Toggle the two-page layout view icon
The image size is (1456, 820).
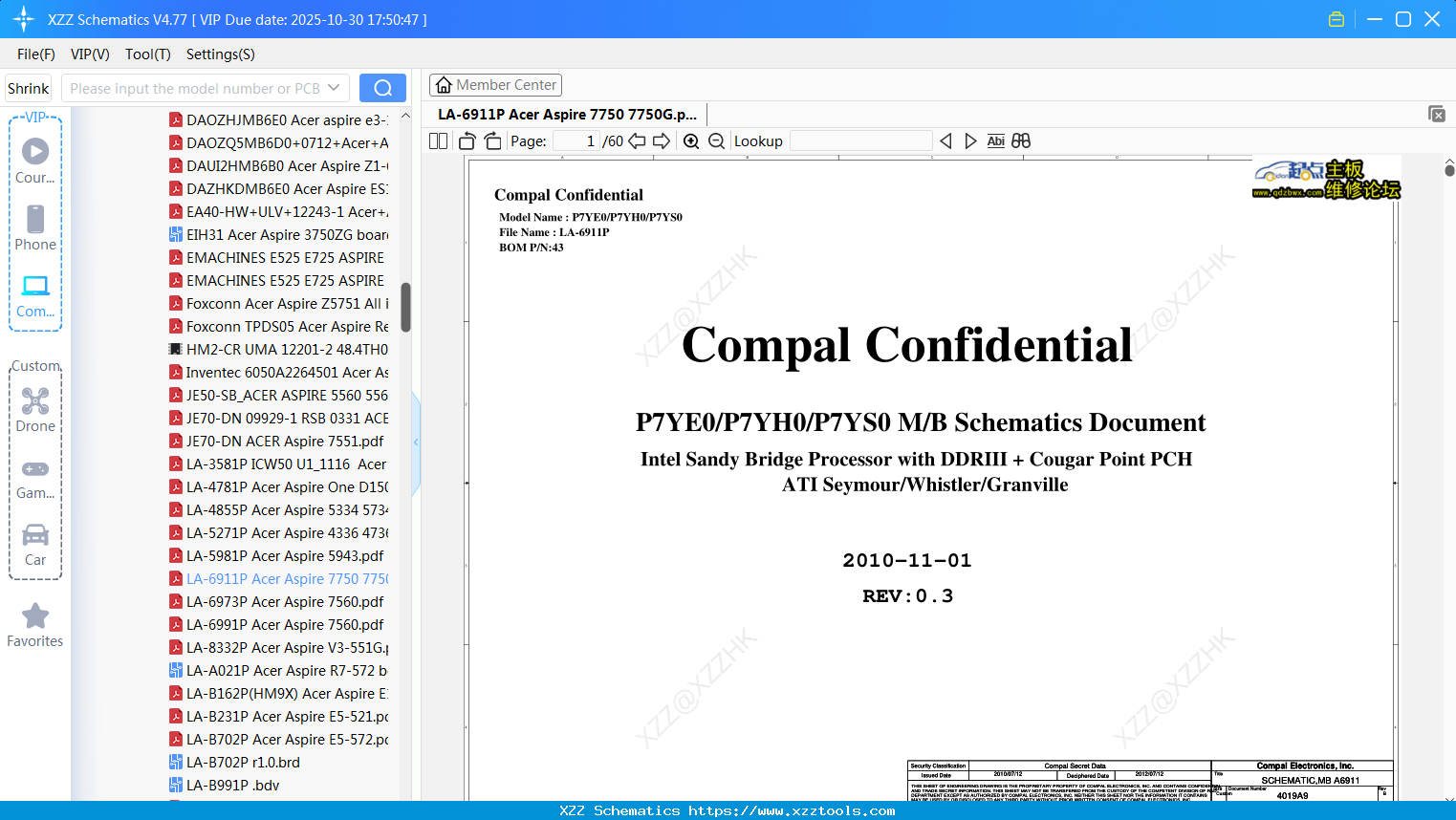coord(439,141)
